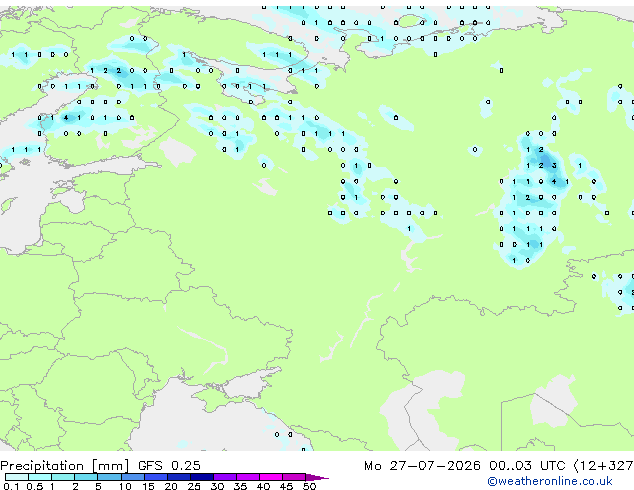This screenshot has width=634, height=490.
Task: Click the '50' legend scale label
Action: tap(309, 486)
